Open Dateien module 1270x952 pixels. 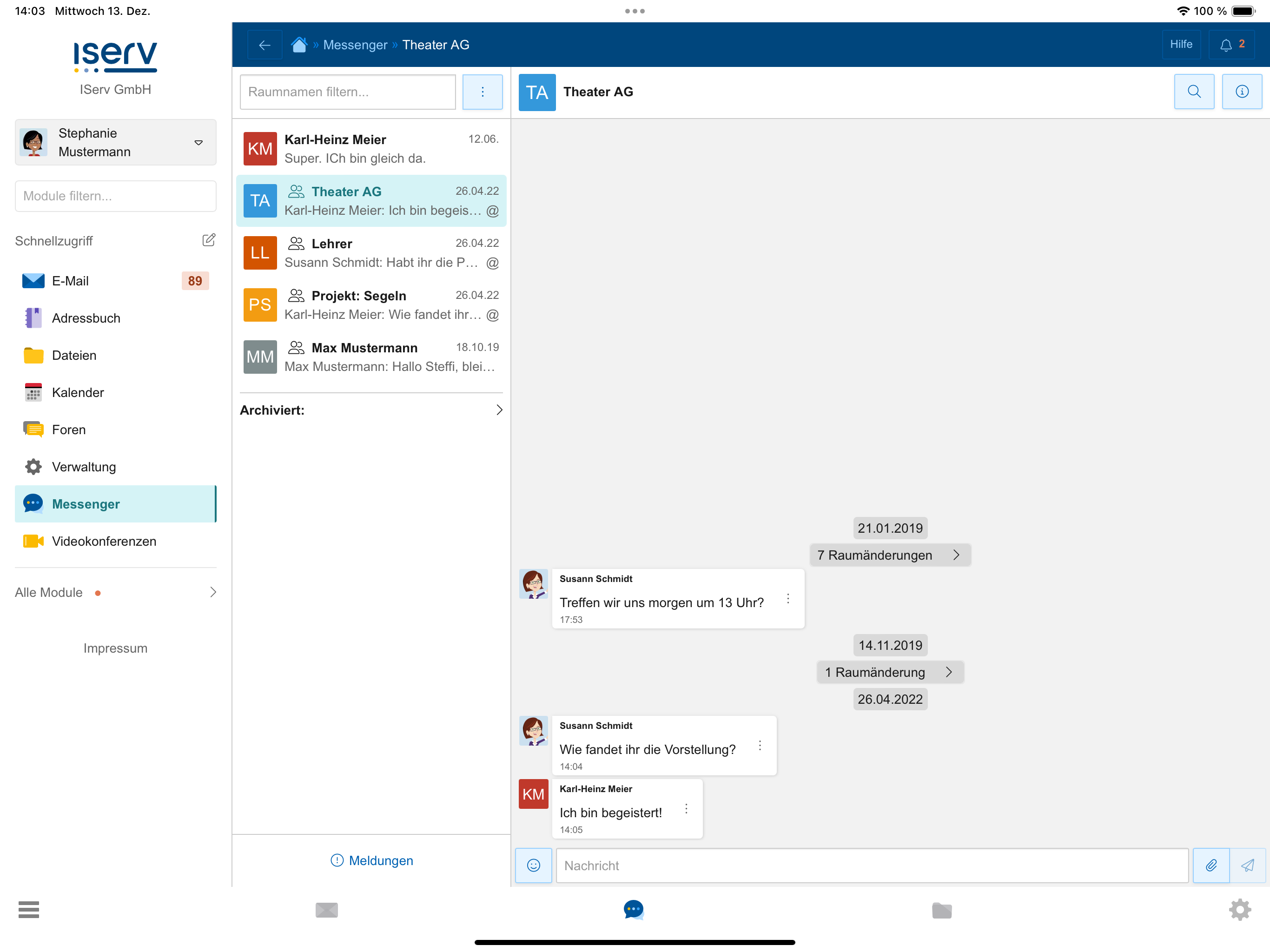[115, 356]
